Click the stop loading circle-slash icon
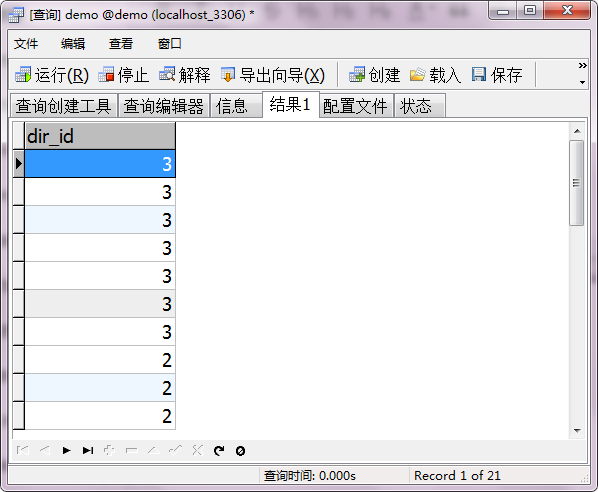 pos(240,451)
